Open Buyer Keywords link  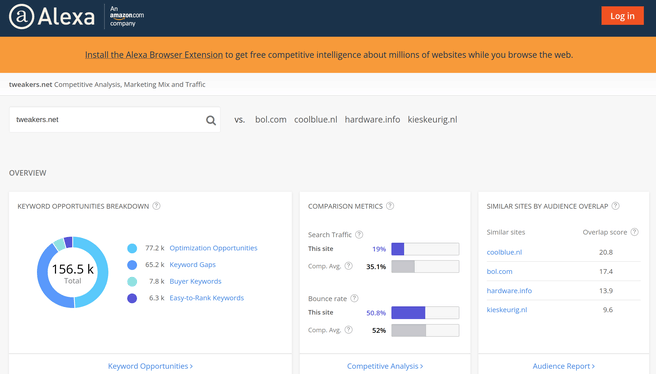[x=195, y=282]
